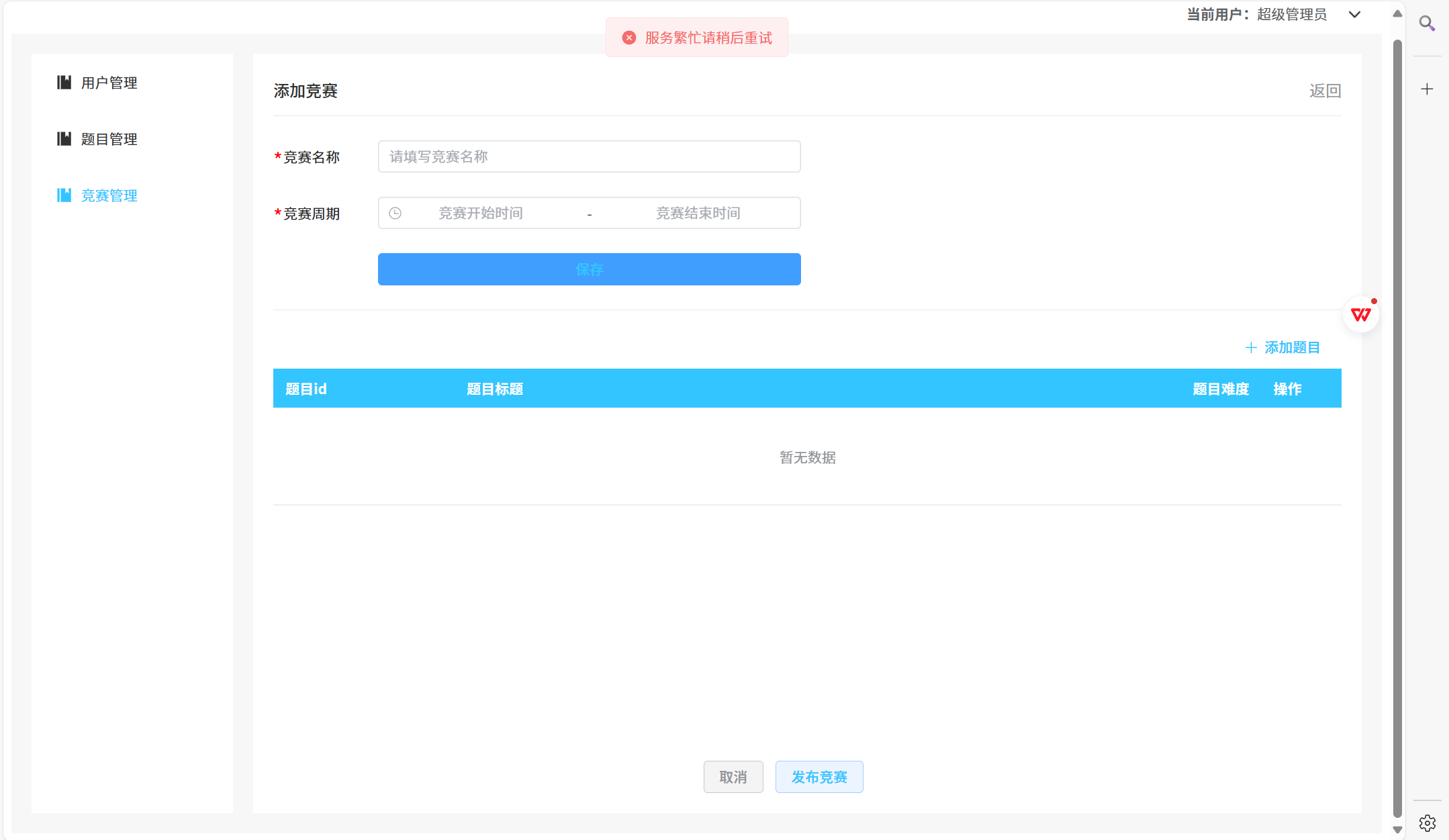
Task: Open the browser sidebar search icon
Action: click(1427, 24)
